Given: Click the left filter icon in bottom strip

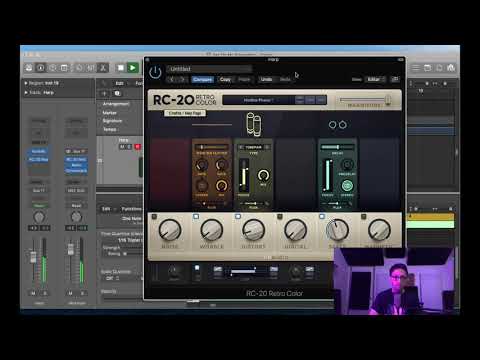Looking at the screenshot, I should (218, 269).
